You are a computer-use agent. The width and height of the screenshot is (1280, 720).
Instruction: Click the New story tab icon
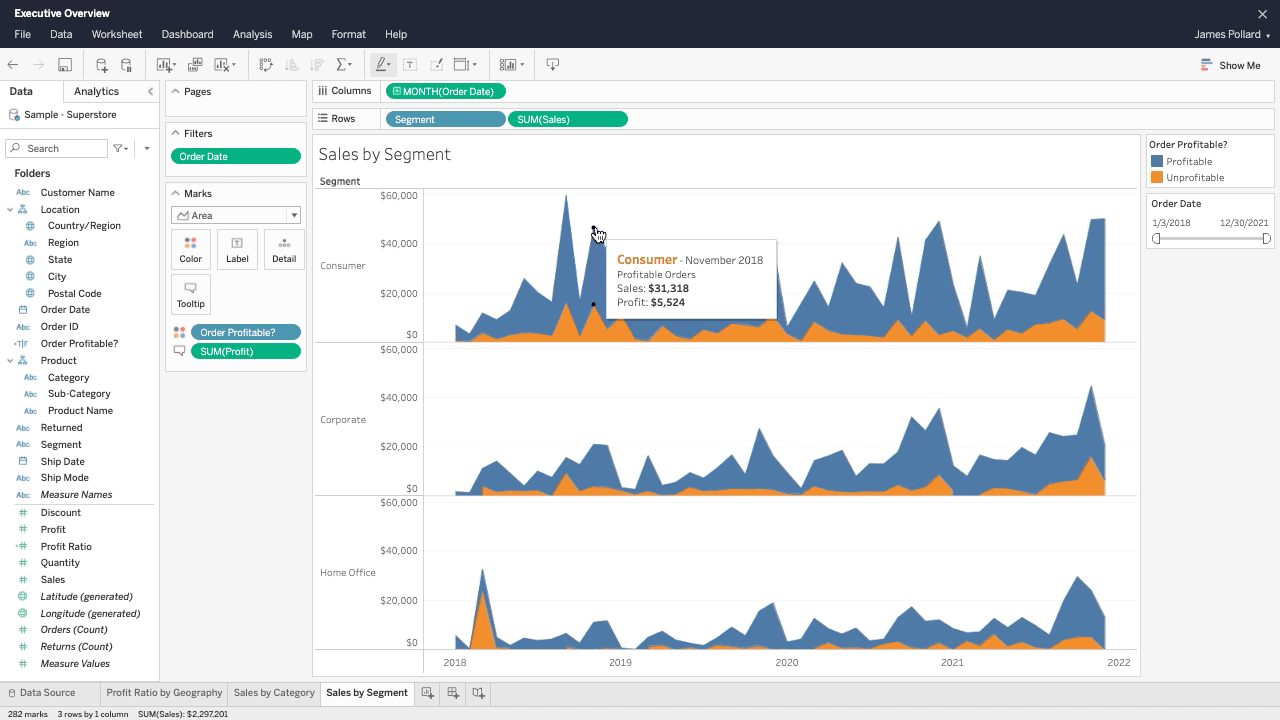(x=478, y=693)
